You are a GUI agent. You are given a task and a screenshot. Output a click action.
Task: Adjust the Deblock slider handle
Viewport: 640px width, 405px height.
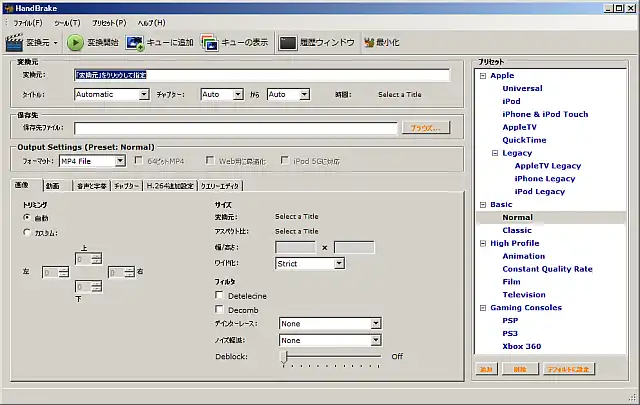click(284, 357)
